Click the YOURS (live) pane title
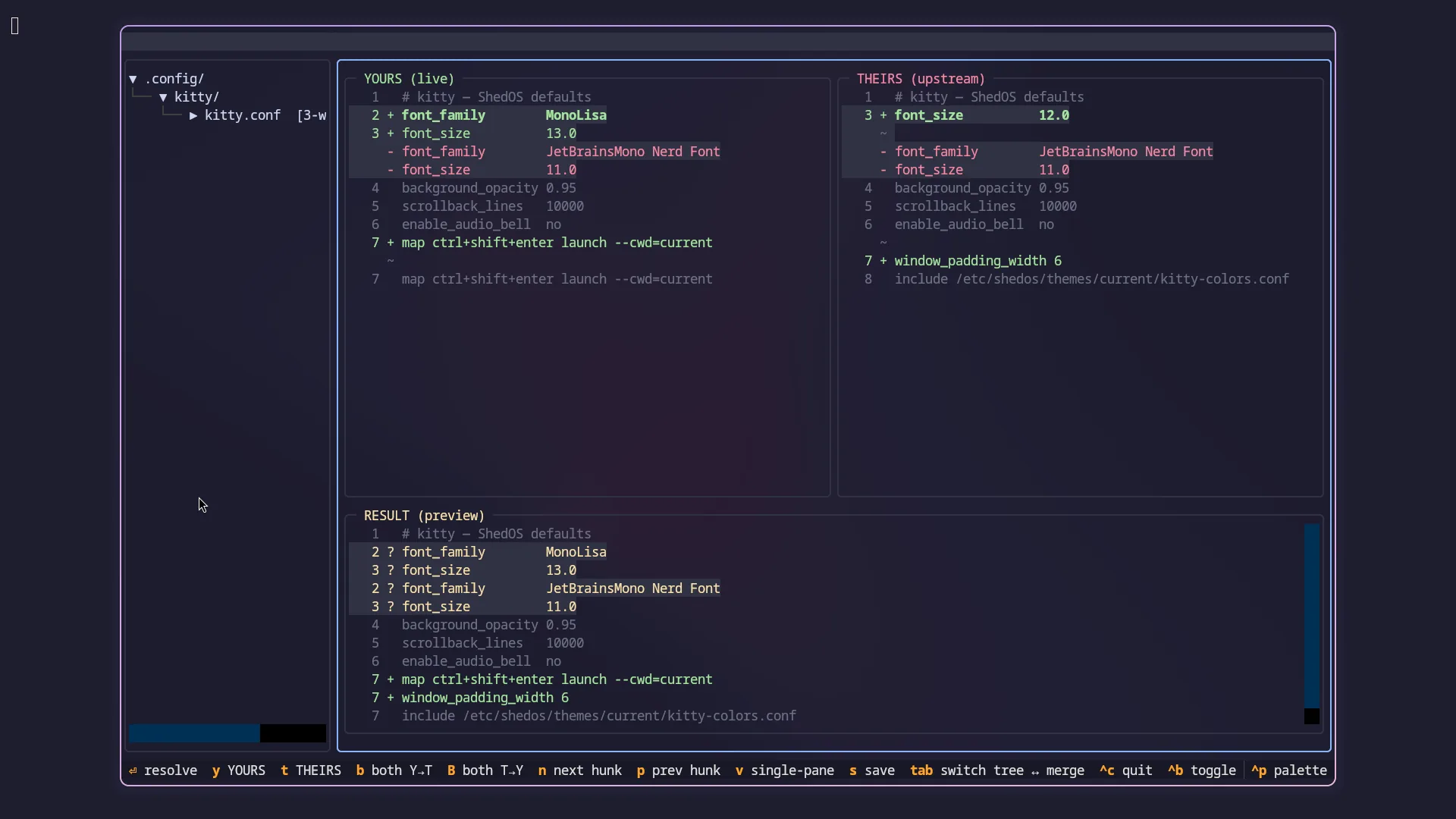1456x819 pixels. [409, 79]
